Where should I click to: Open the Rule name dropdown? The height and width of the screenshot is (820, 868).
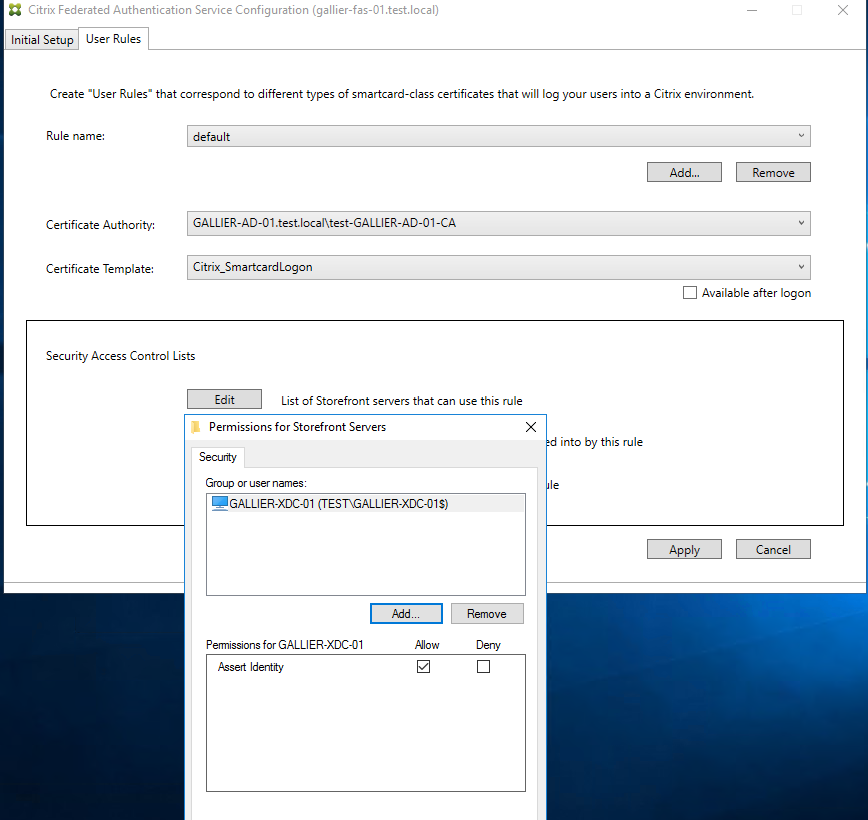(498, 136)
